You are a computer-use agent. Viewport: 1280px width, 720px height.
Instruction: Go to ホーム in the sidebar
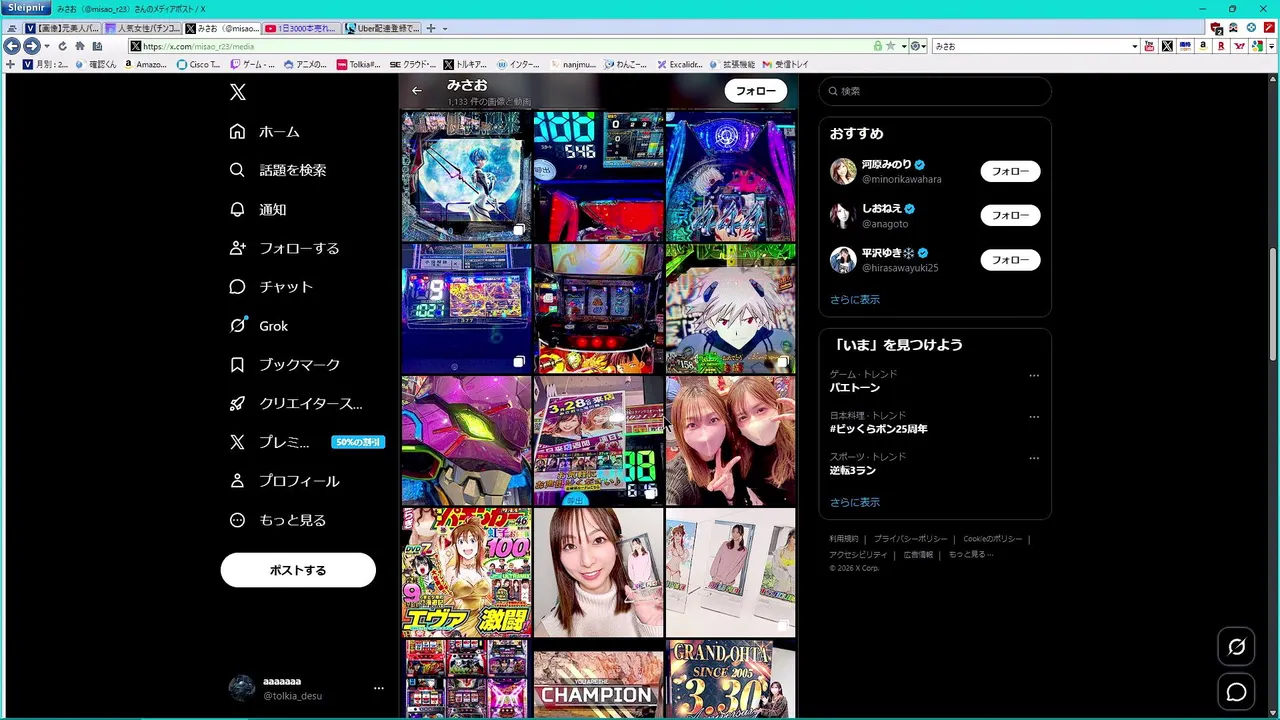(264, 132)
